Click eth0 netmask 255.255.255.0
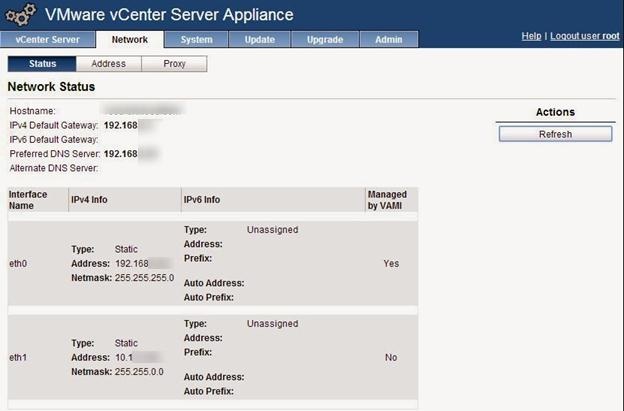624x411 pixels. [x=144, y=278]
